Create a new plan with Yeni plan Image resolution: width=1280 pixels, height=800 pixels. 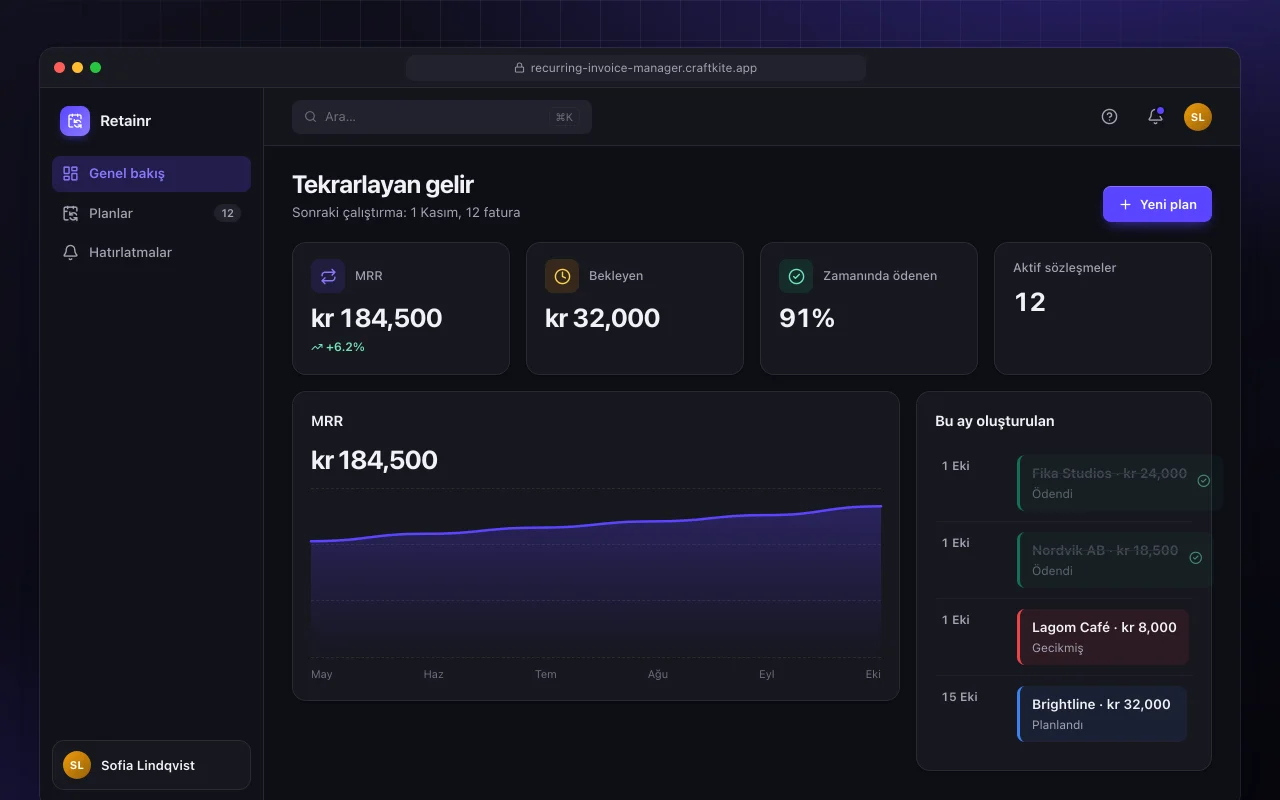1157,204
